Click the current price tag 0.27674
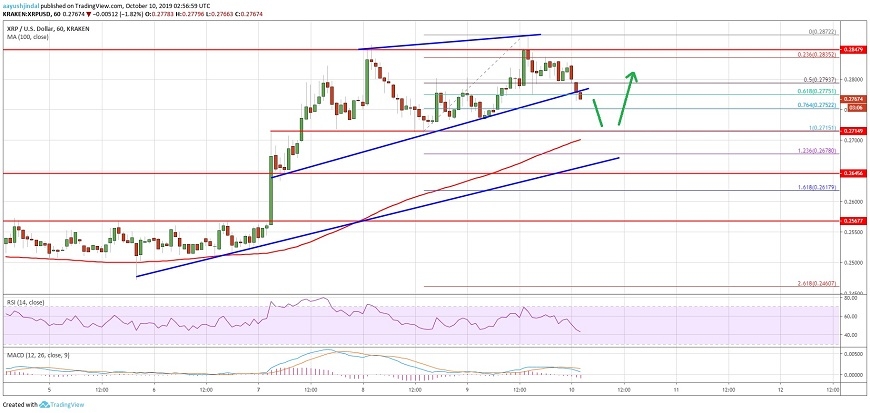Screen dimensions: 870x413 853,98
